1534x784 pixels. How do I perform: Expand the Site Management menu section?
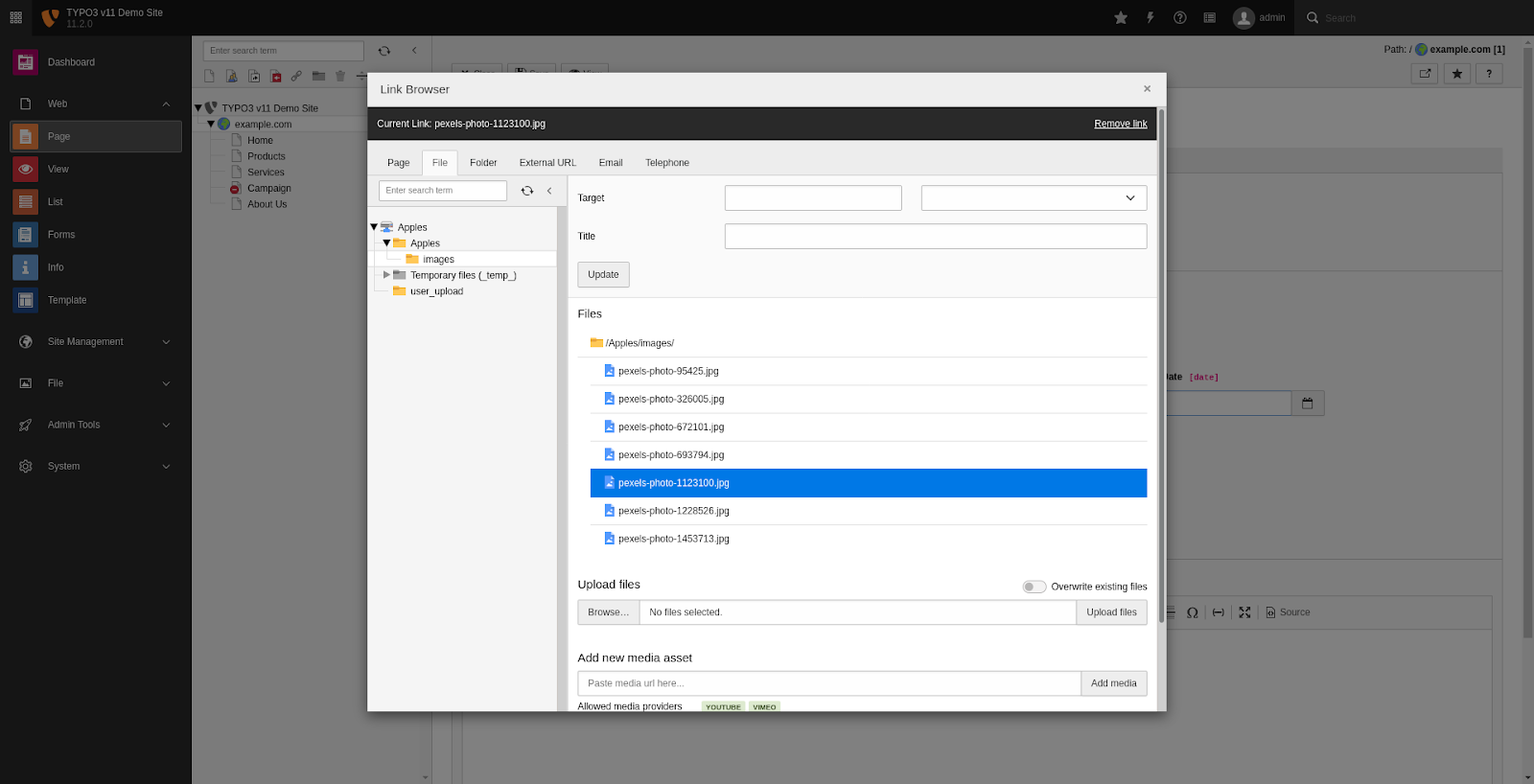(x=96, y=342)
